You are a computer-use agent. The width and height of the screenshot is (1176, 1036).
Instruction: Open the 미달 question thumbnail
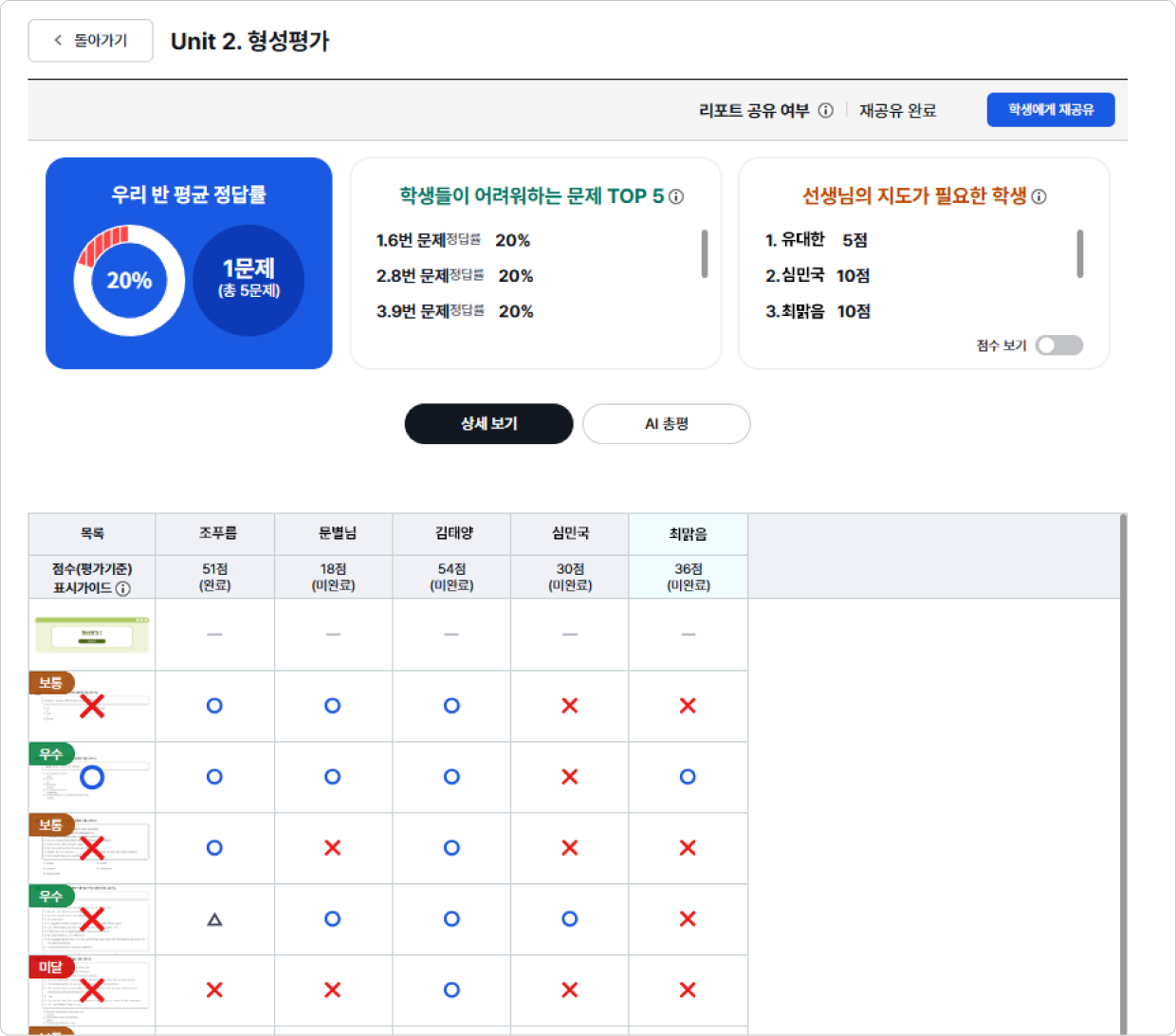[x=92, y=991]
